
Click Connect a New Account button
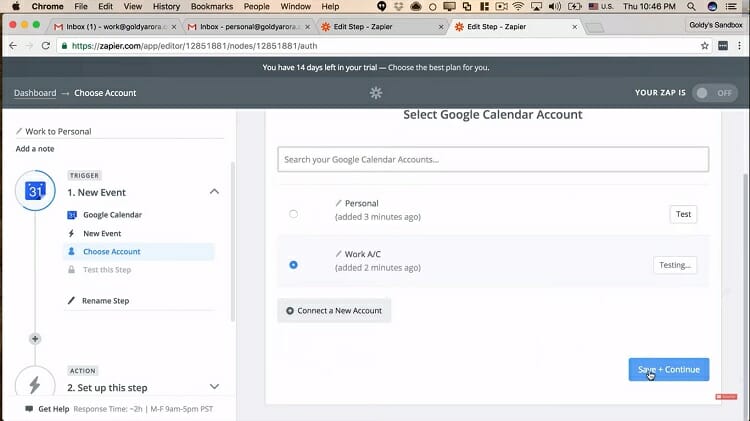(x=334, y=310)
